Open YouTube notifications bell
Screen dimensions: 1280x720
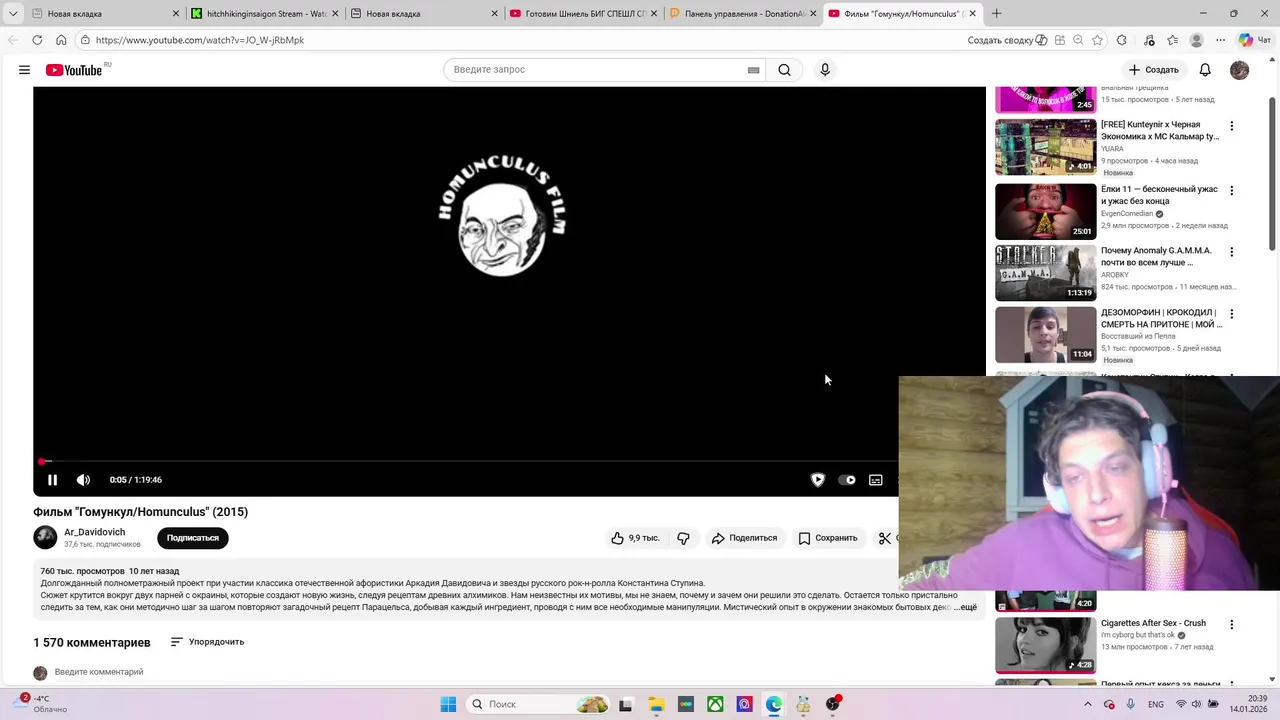tap(1205, 70)
